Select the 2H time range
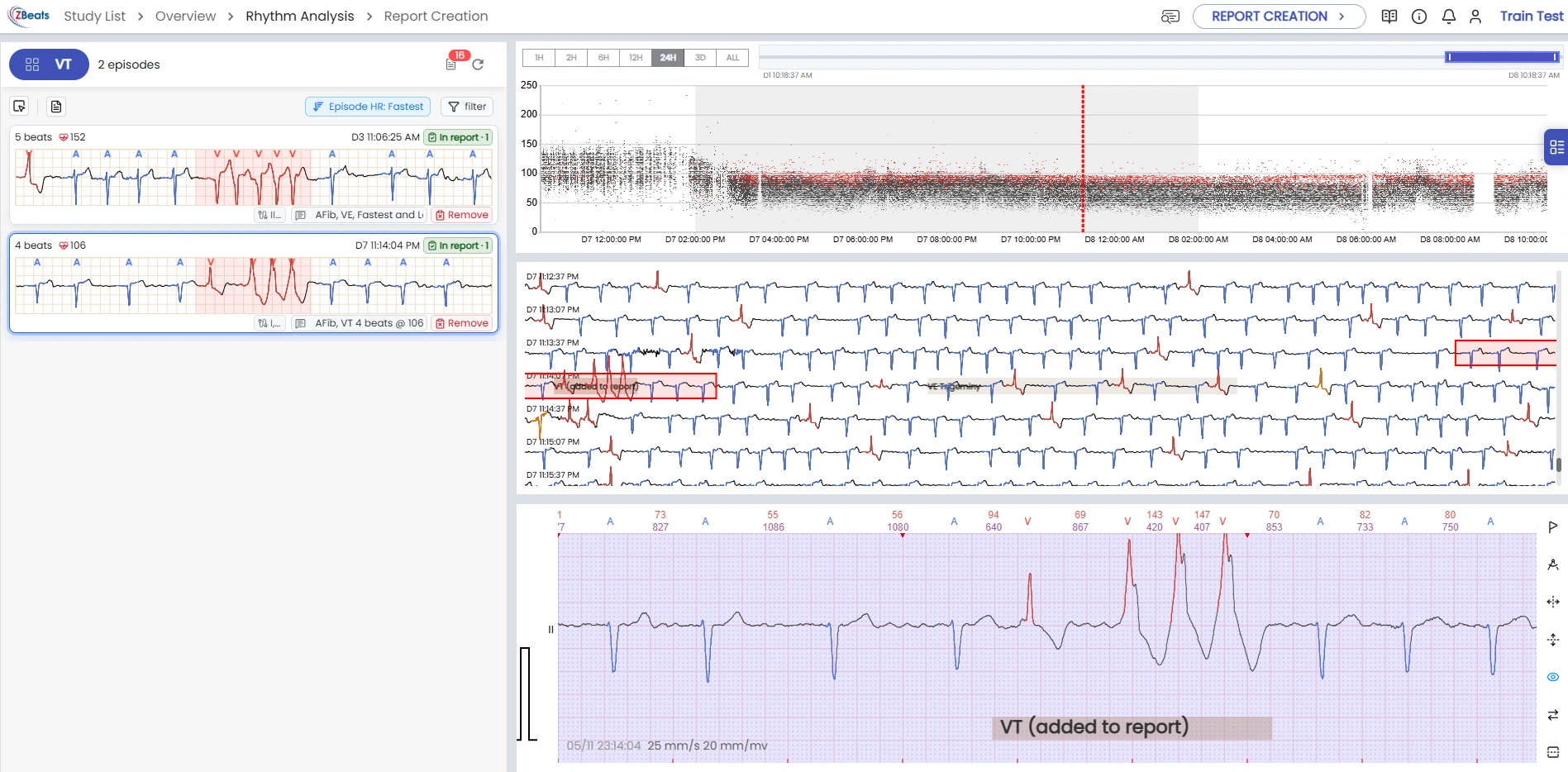 tap(571, 58)
